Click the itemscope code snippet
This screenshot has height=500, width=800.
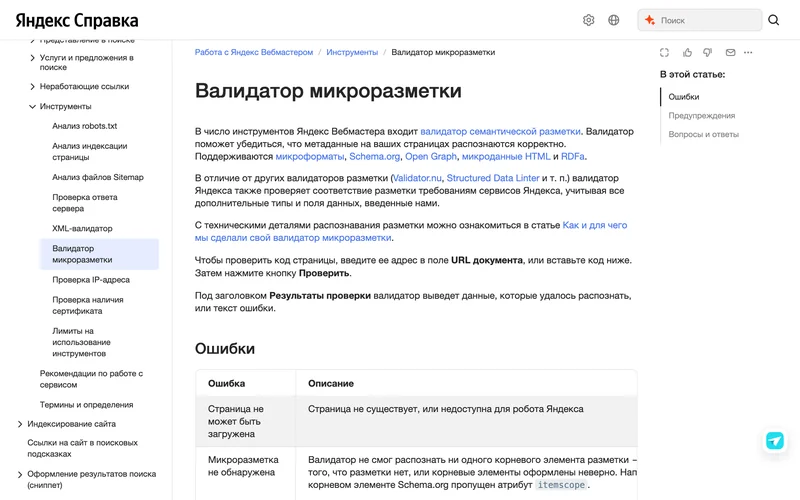[561, 485]
